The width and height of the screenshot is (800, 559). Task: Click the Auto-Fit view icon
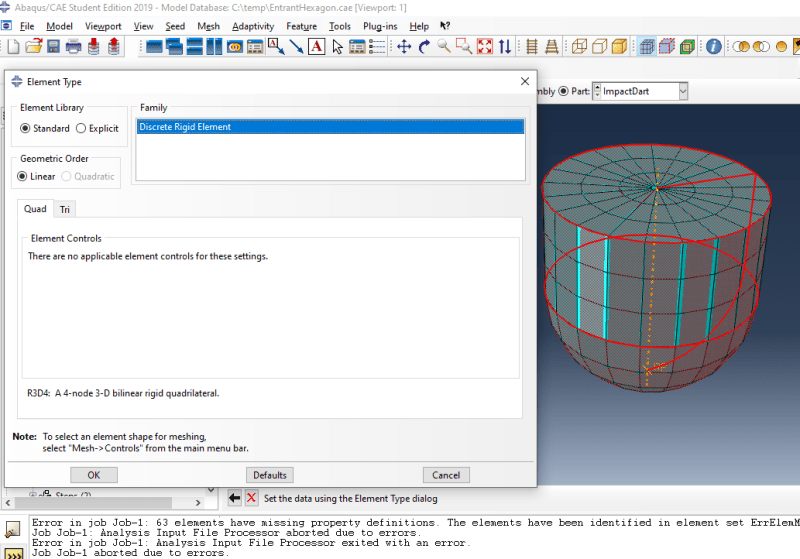click(485, 47)
